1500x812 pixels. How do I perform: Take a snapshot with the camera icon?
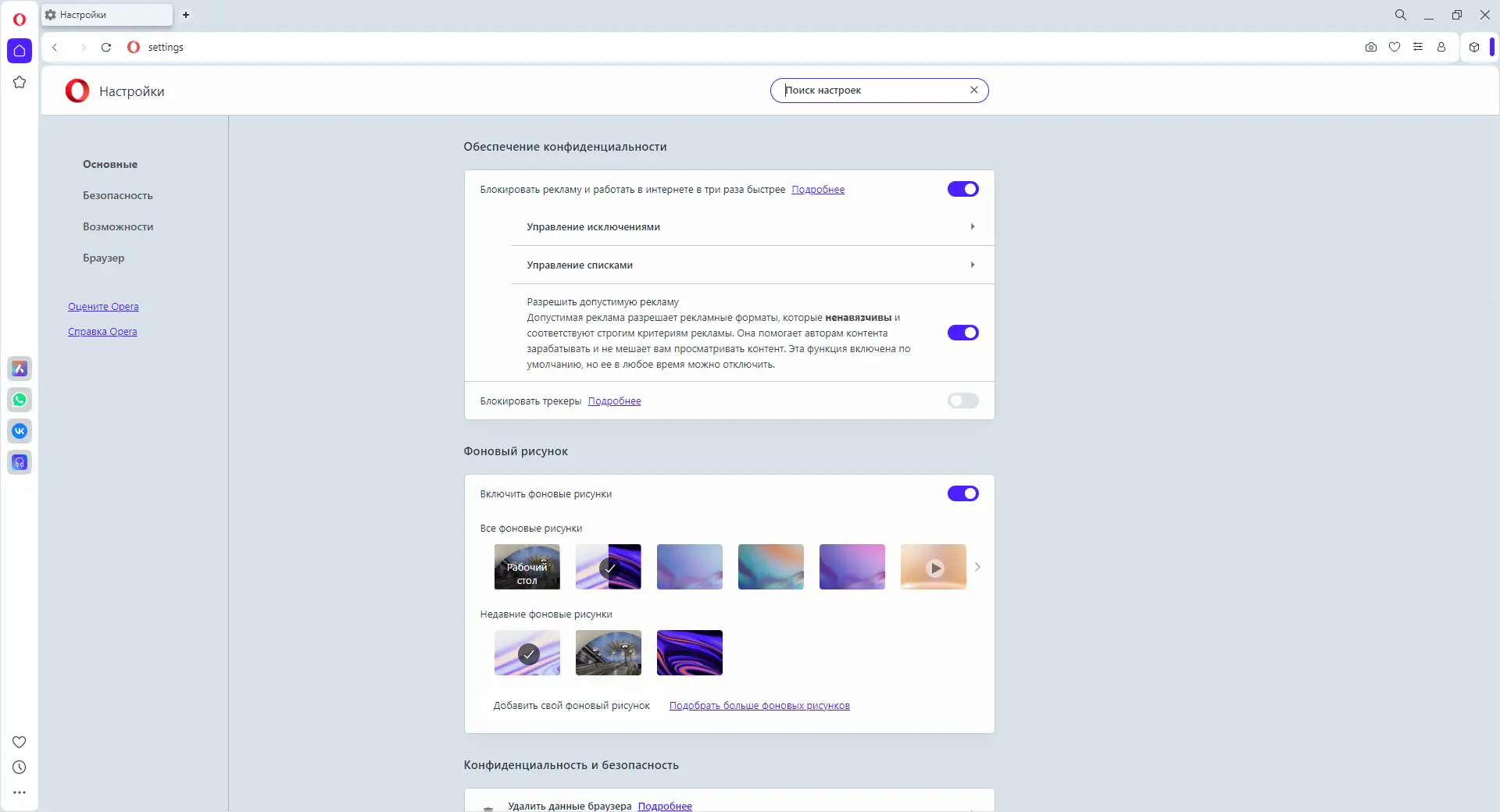(x=1371, y=47)
